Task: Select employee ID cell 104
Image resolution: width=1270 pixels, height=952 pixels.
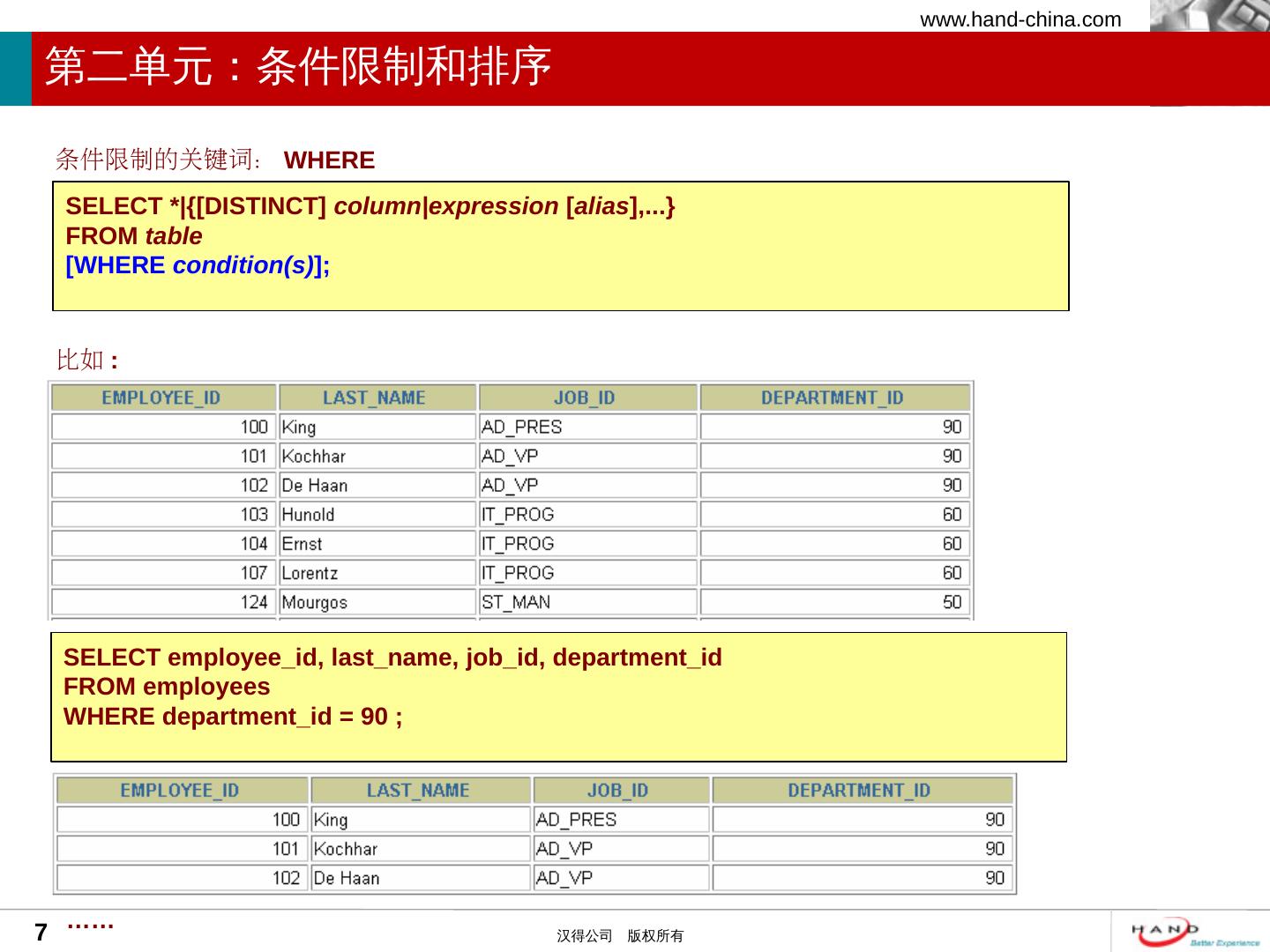Action: pos(163,544)
